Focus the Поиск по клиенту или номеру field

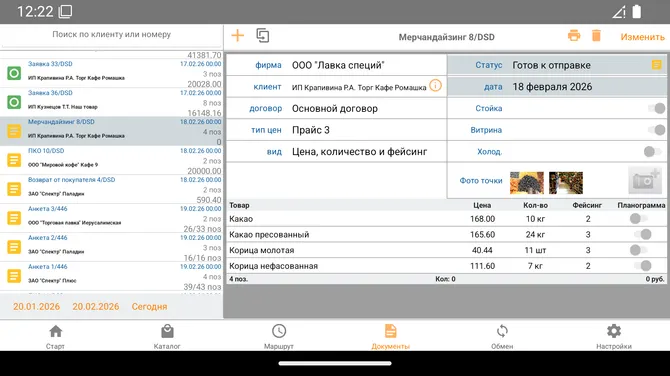pos(112,35)
